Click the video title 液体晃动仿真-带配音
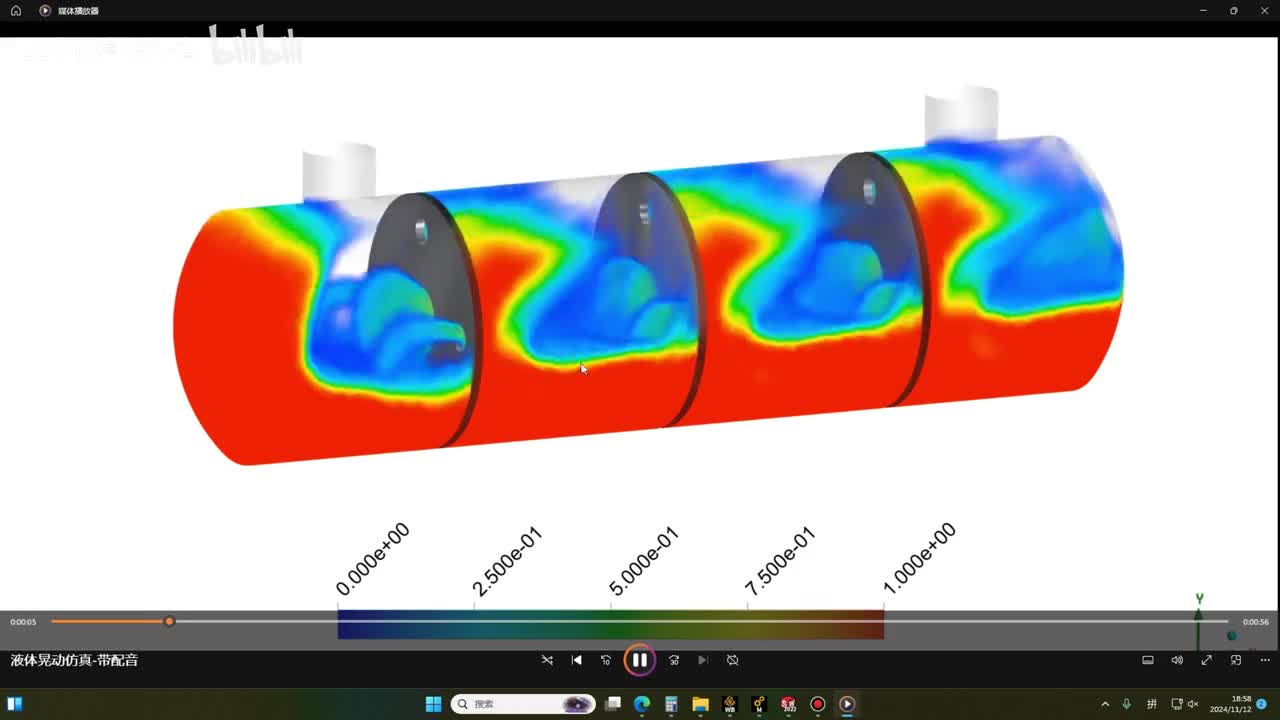The image size is (1280, 720). 74,660
